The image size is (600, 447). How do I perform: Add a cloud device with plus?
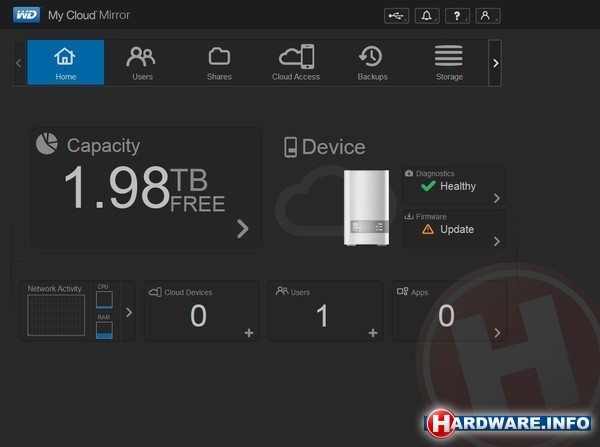[249, 333]
